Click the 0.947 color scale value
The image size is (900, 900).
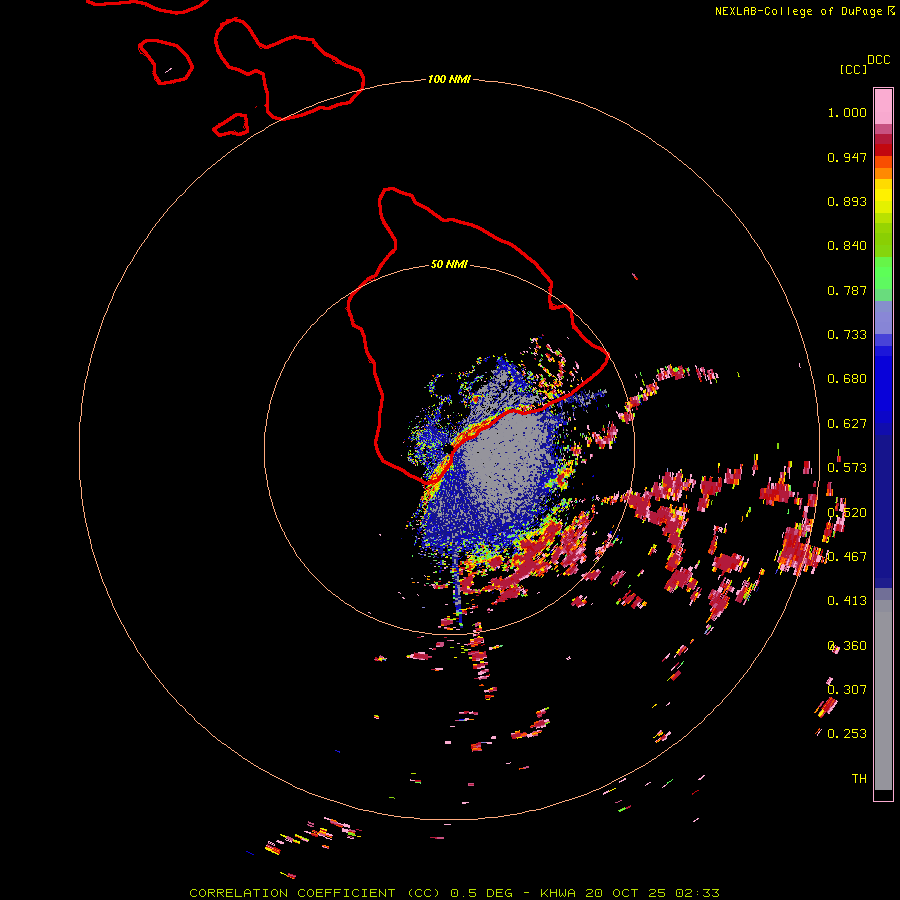coord(847,157)
